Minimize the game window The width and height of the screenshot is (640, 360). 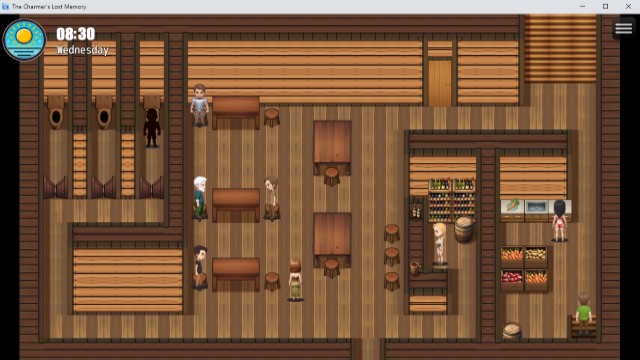[582, 7]
